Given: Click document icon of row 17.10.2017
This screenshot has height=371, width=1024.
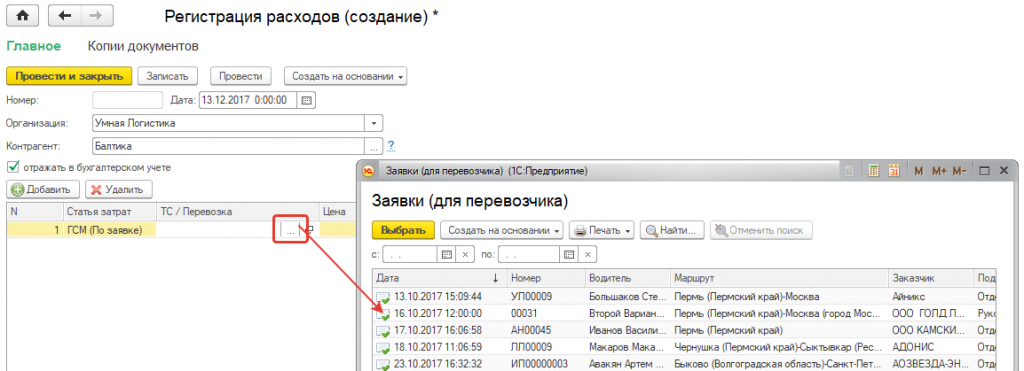Looking at the screenshot, I should click(384, 330).
